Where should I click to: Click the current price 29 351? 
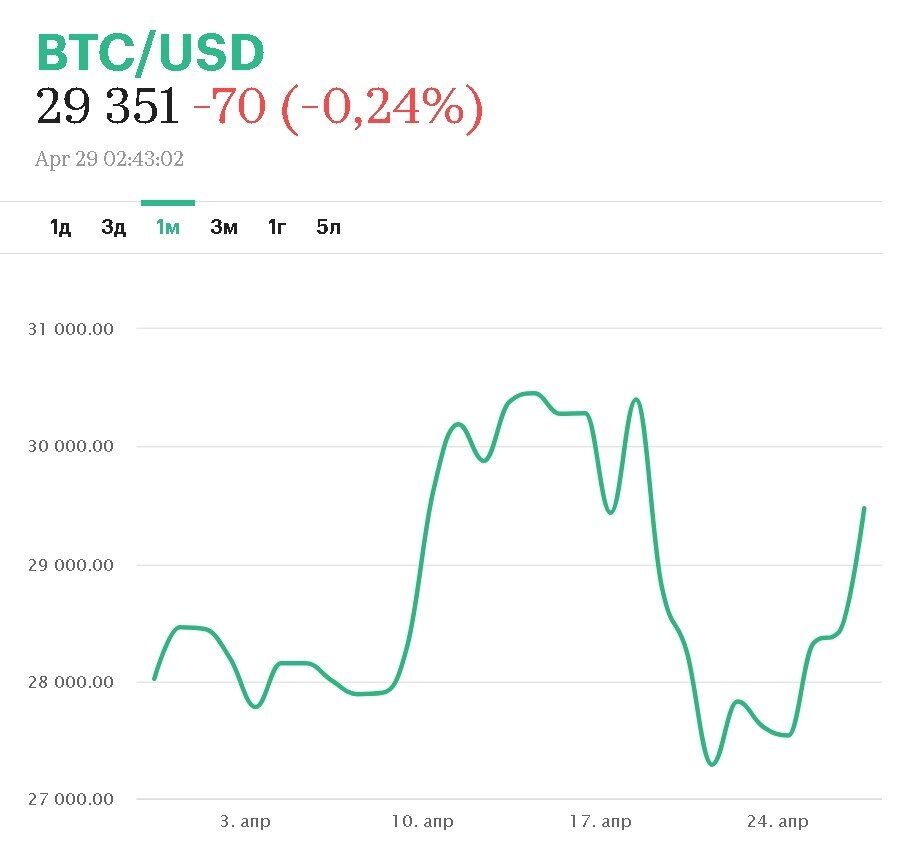tap(108, 106)
